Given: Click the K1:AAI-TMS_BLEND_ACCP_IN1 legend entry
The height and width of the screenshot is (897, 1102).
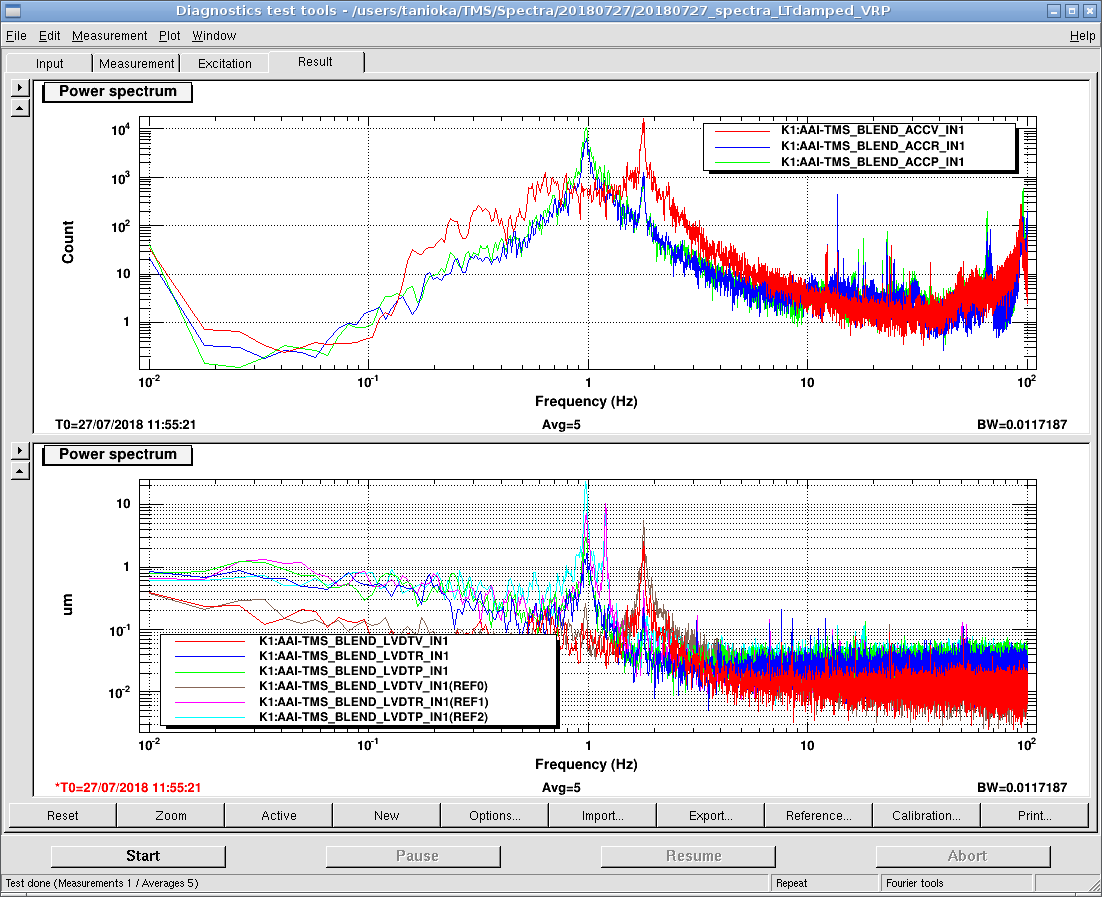Looking at the screenshot, I should point(871,161).
